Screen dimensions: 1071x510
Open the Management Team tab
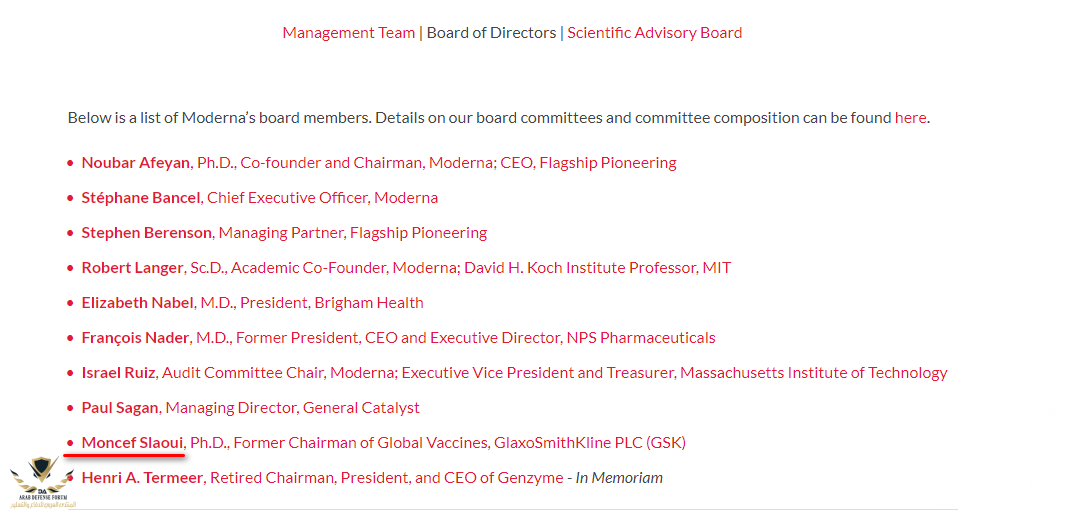(x=348, y=33)
